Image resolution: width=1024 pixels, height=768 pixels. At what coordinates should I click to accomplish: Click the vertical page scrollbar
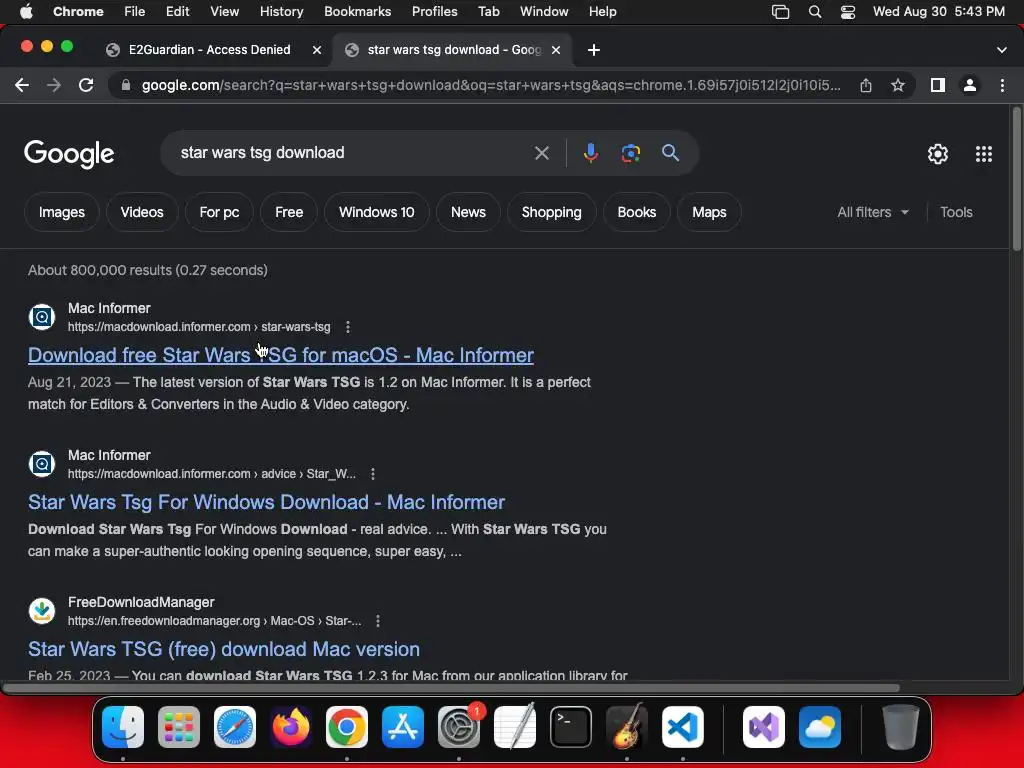[x=1016, y=180]
